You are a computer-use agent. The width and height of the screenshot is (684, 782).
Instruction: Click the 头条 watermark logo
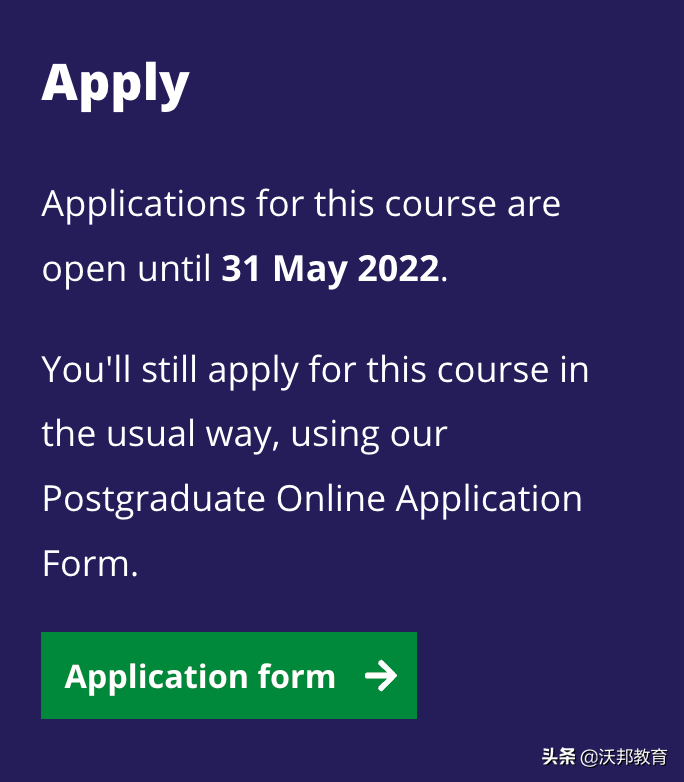pyautogui.click(x=558, y=757)
